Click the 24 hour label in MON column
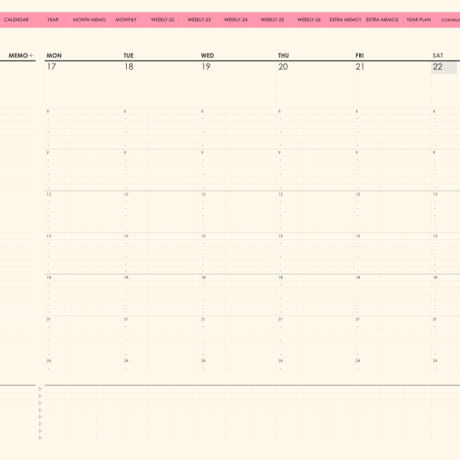460x460 pixels. click(x=49, y=361)
